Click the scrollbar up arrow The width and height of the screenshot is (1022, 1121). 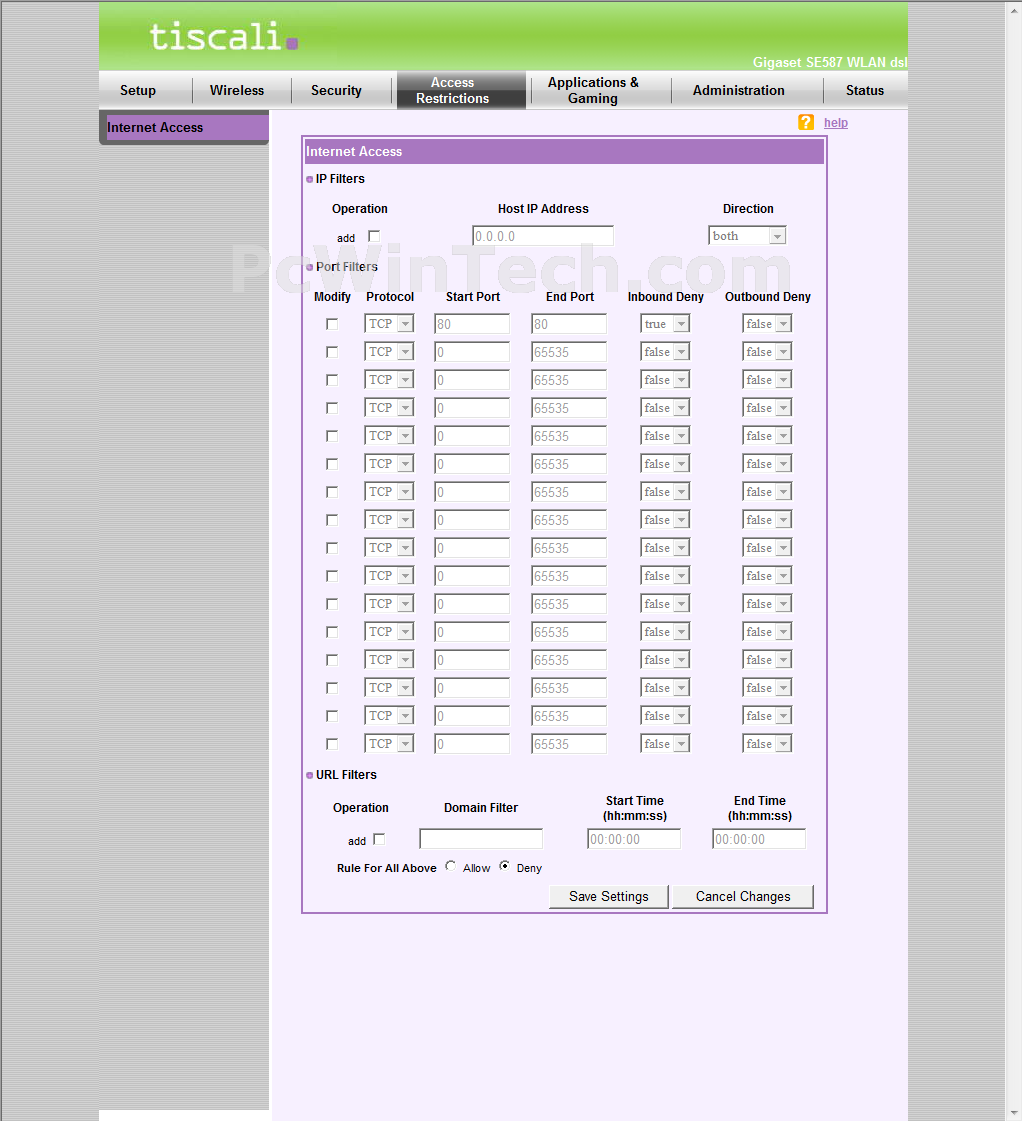pyautogui.click(x=1014, y=10)
